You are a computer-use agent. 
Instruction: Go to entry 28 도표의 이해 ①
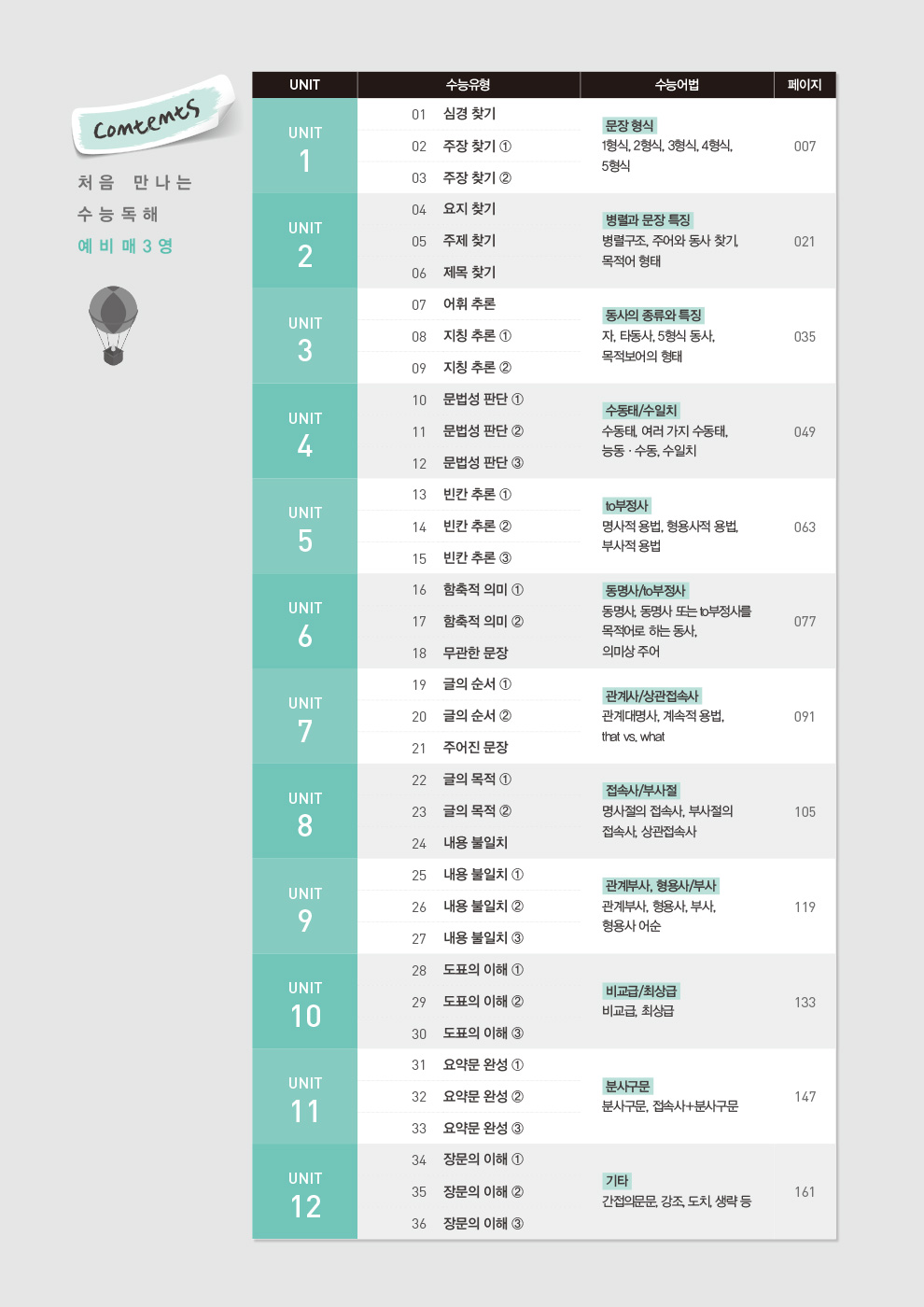(x=482, y=970)
